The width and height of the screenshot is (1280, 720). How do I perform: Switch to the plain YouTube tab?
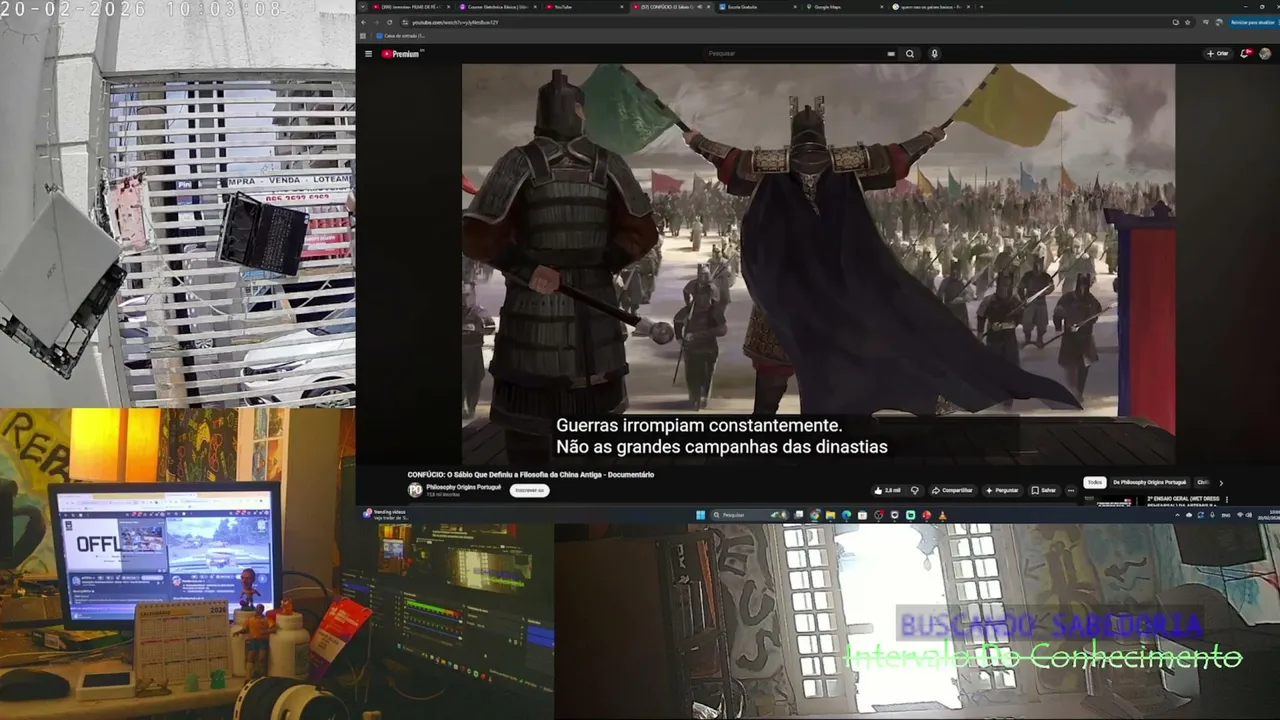pyautogui.click(x=585, y=7)
